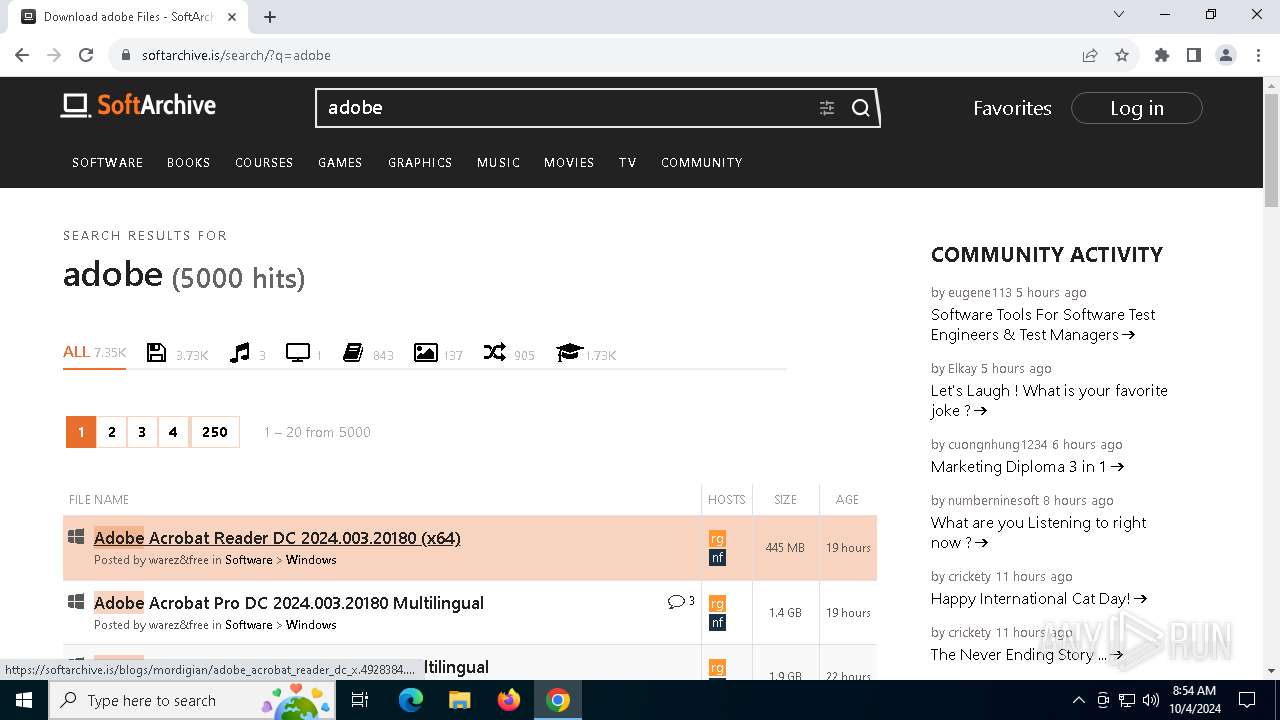
Task: Click the SoftArchive logo
Action: [138, 105]
